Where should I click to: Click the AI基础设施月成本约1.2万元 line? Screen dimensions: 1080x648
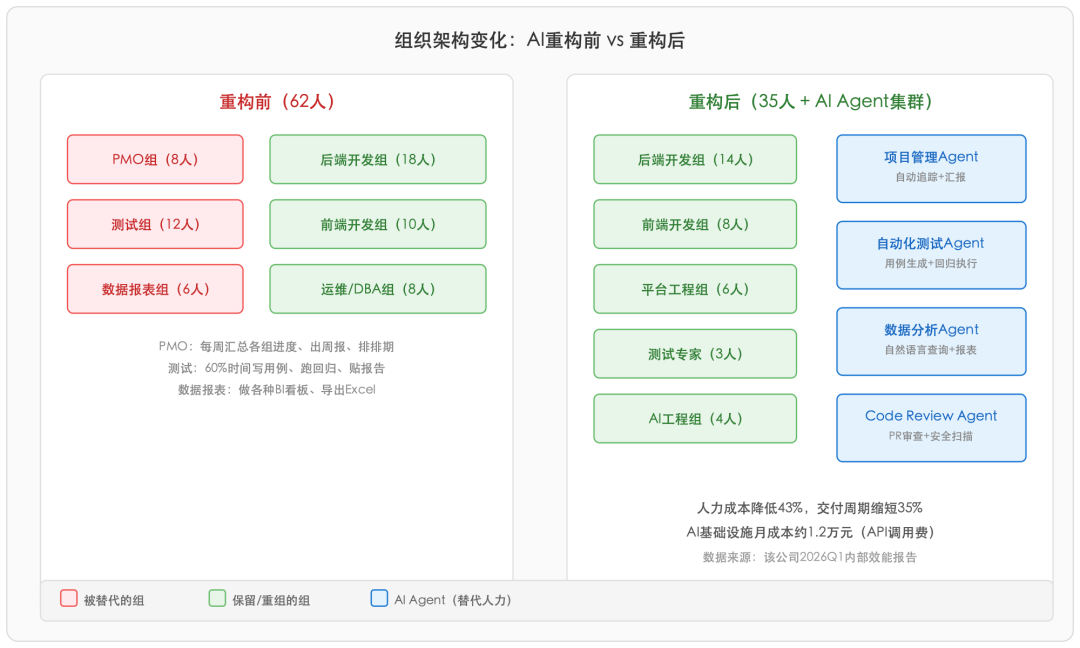(x=810, y=532)
